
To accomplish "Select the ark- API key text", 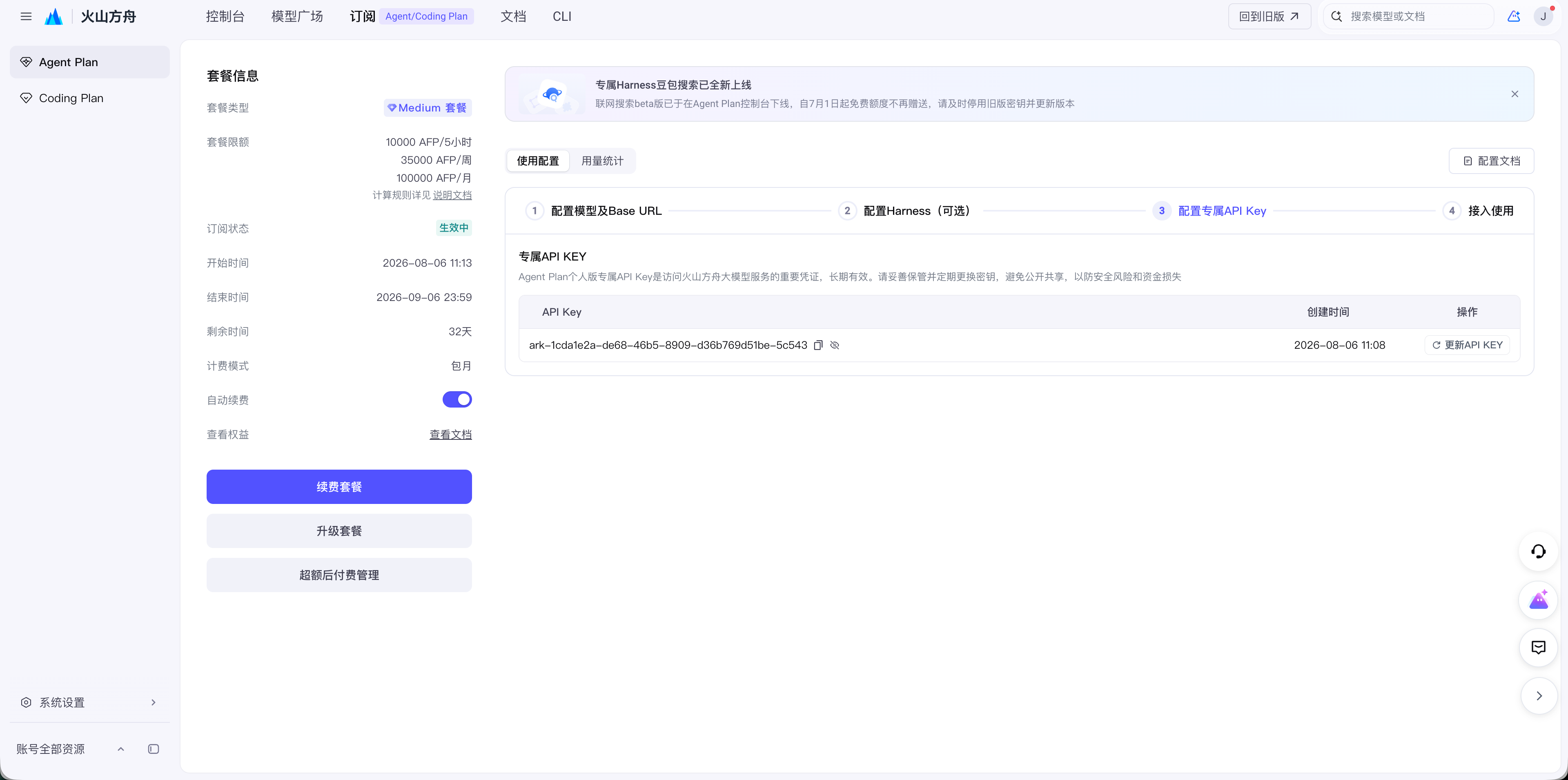I will click(668, 345).
